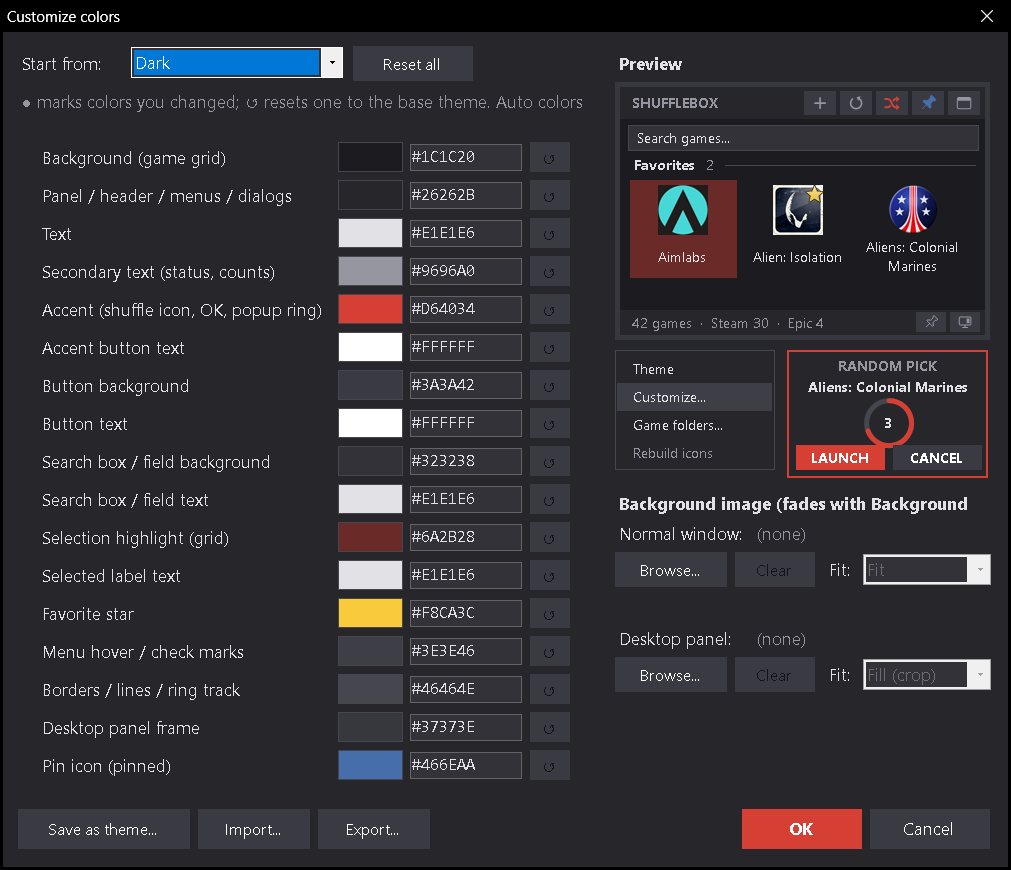This screenshot has width=1011, height=870.
Task: Click the blue pin icon in the preview header
Action: pyautogui.click(x=928, y=103)
